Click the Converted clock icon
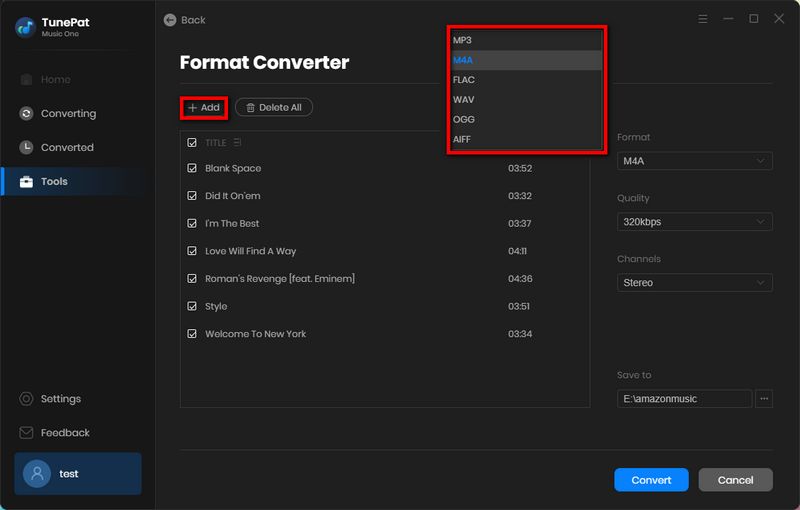The height and width of the screenshot is (510, 800). click(x=26, y=147)
